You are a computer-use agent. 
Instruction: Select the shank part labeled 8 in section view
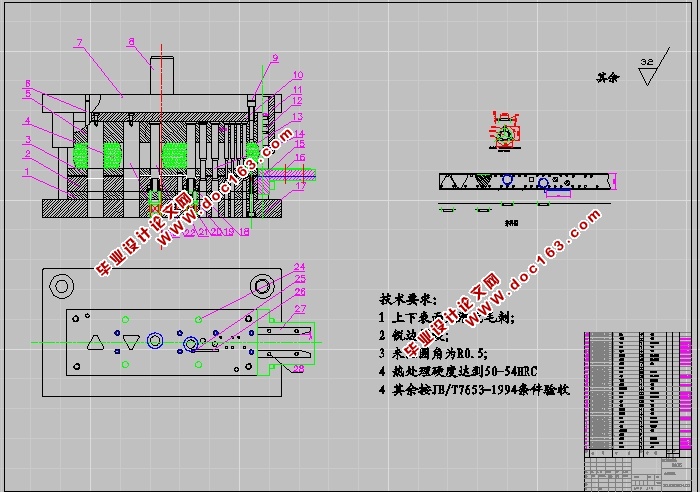(x=162, y=75)
